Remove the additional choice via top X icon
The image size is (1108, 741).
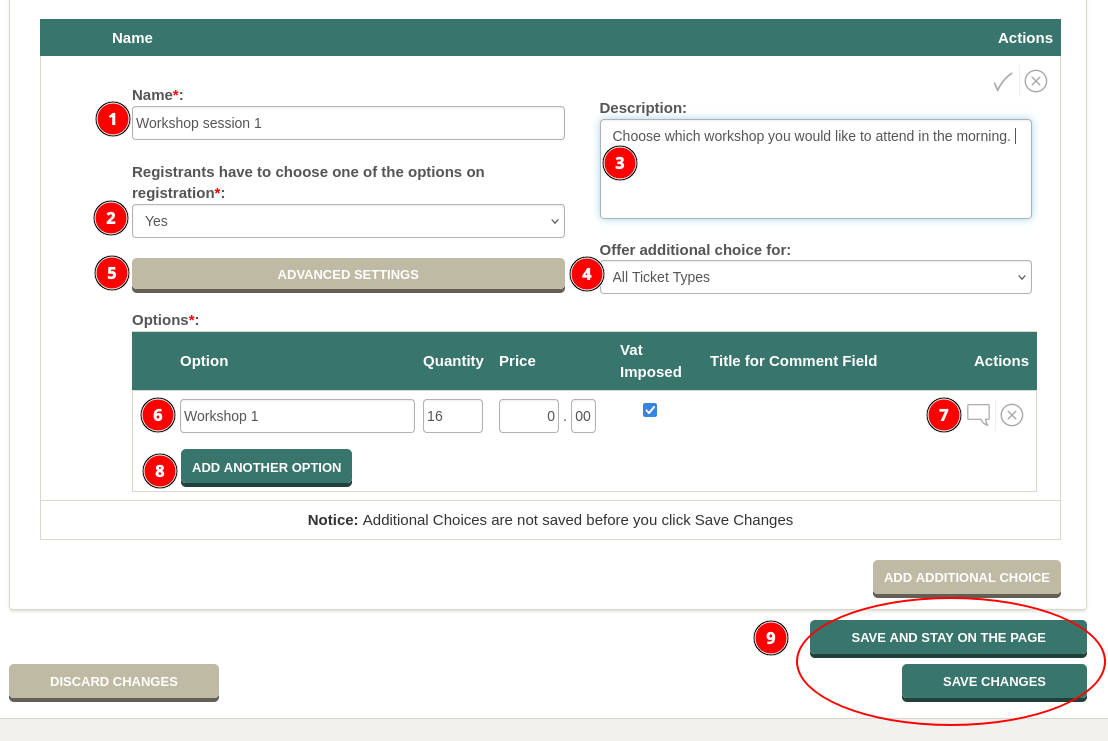click(x=1036, y=81)
